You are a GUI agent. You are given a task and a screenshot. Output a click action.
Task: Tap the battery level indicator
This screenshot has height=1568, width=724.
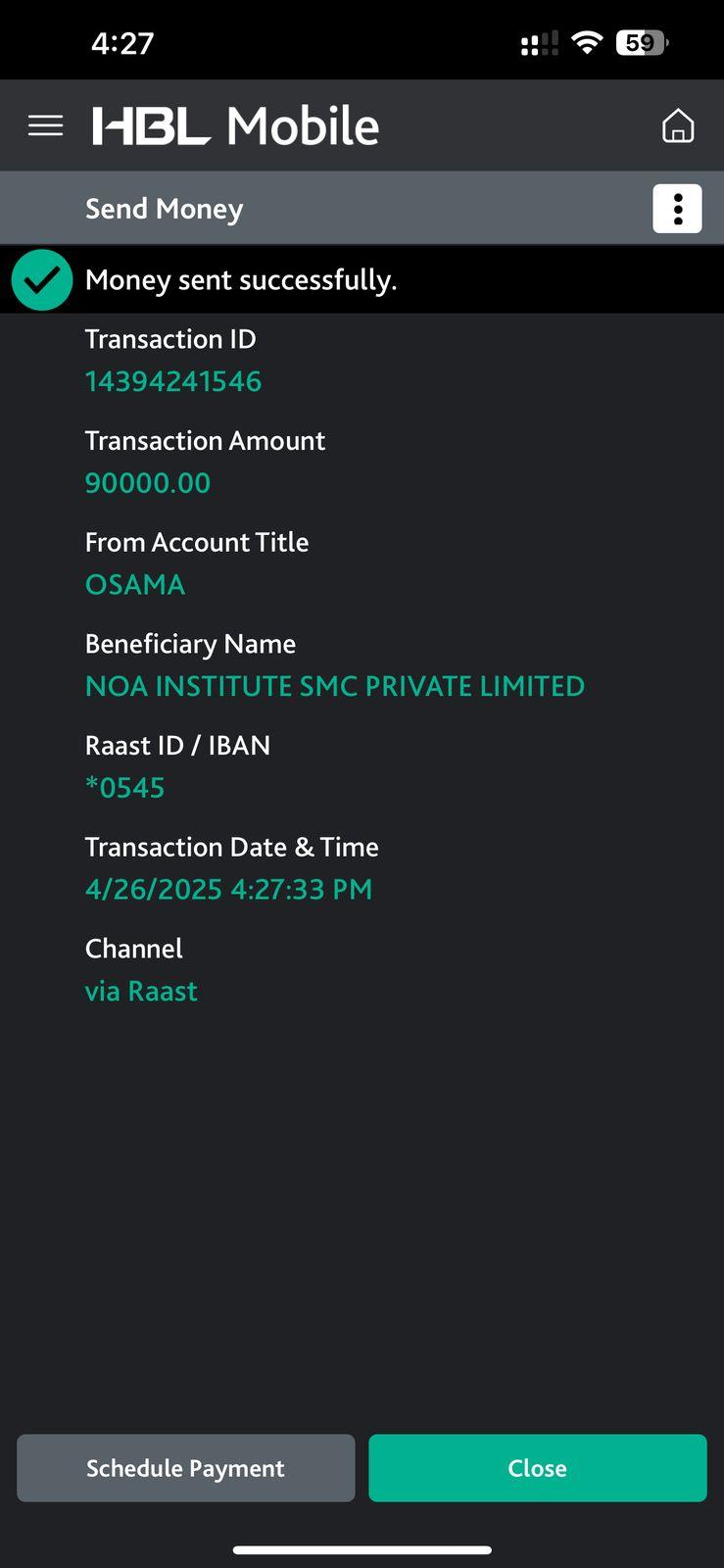click(642, 43)
